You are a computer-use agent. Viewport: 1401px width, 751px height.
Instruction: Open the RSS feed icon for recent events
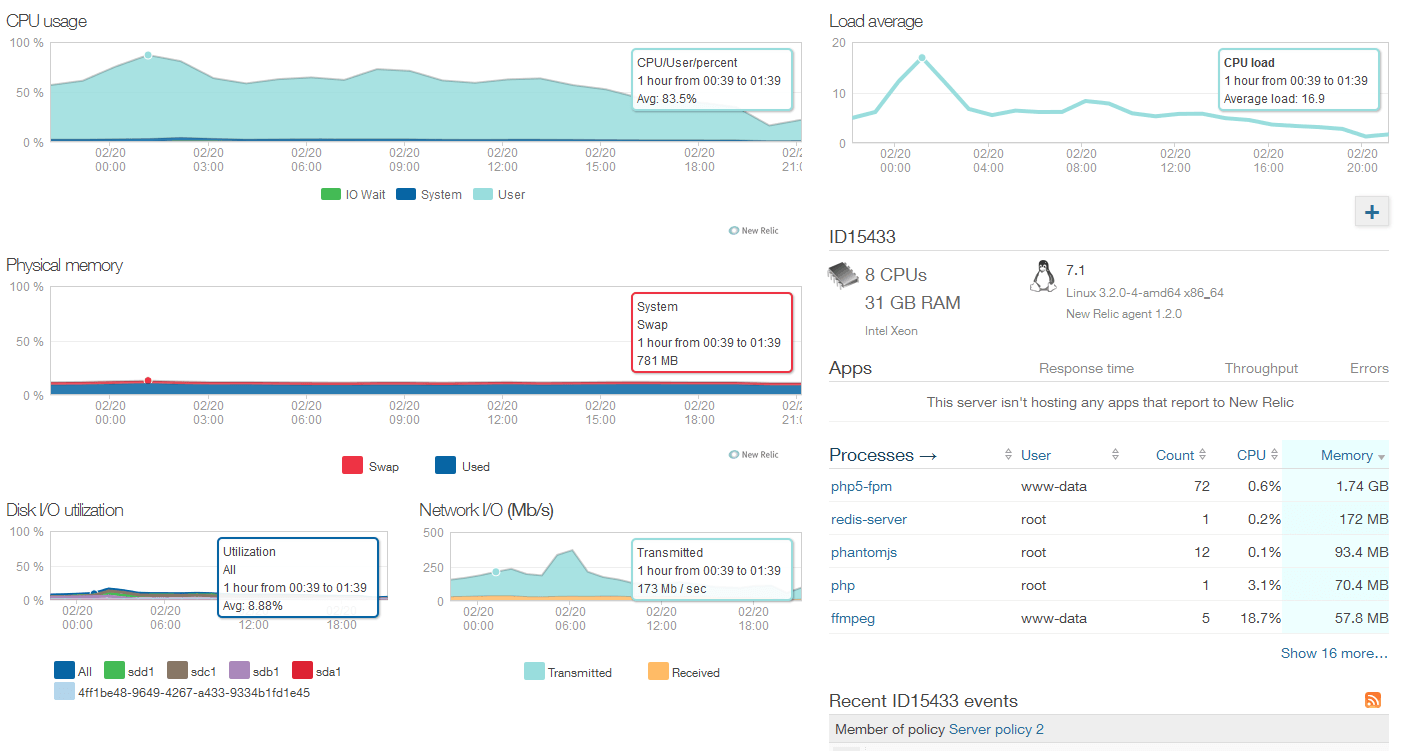(1373, 700)
